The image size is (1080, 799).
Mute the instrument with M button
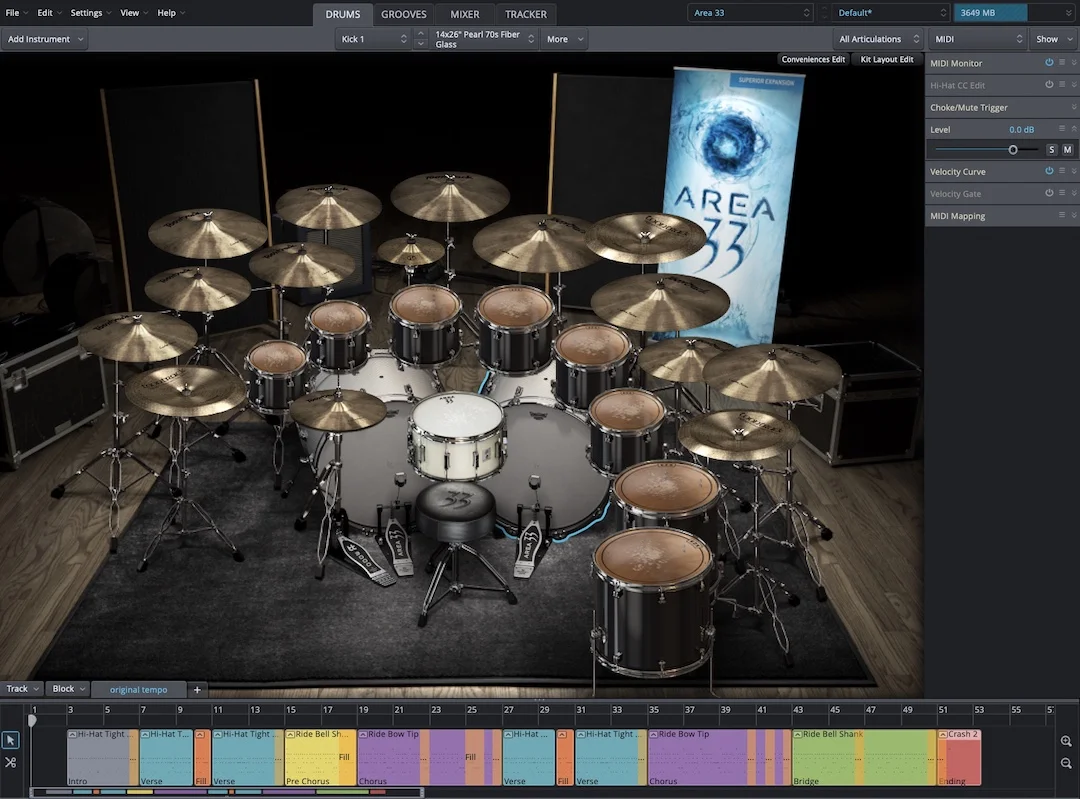(x=1067, y=149)
